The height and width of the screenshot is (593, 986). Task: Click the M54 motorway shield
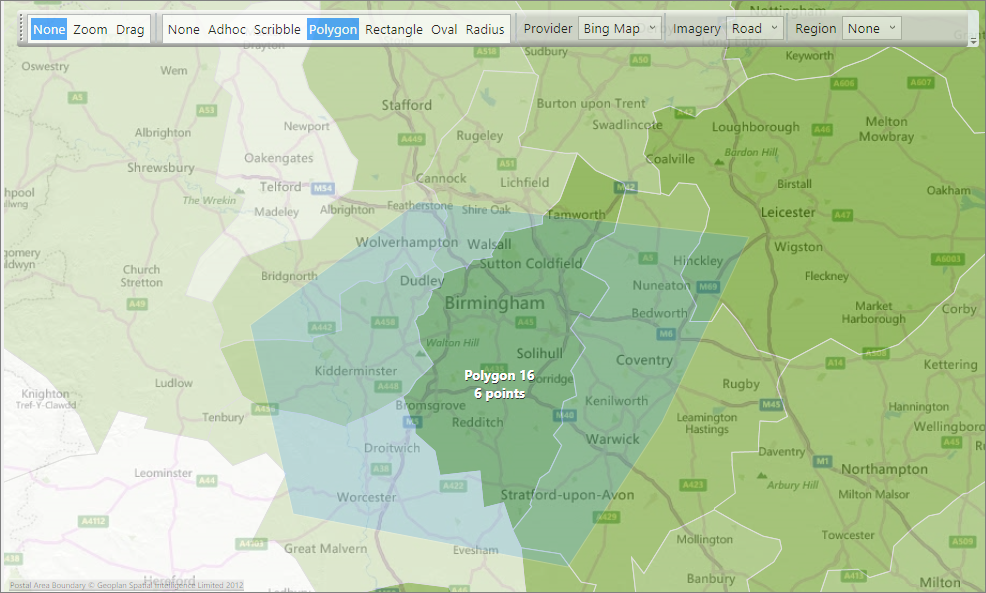point(323,188)
